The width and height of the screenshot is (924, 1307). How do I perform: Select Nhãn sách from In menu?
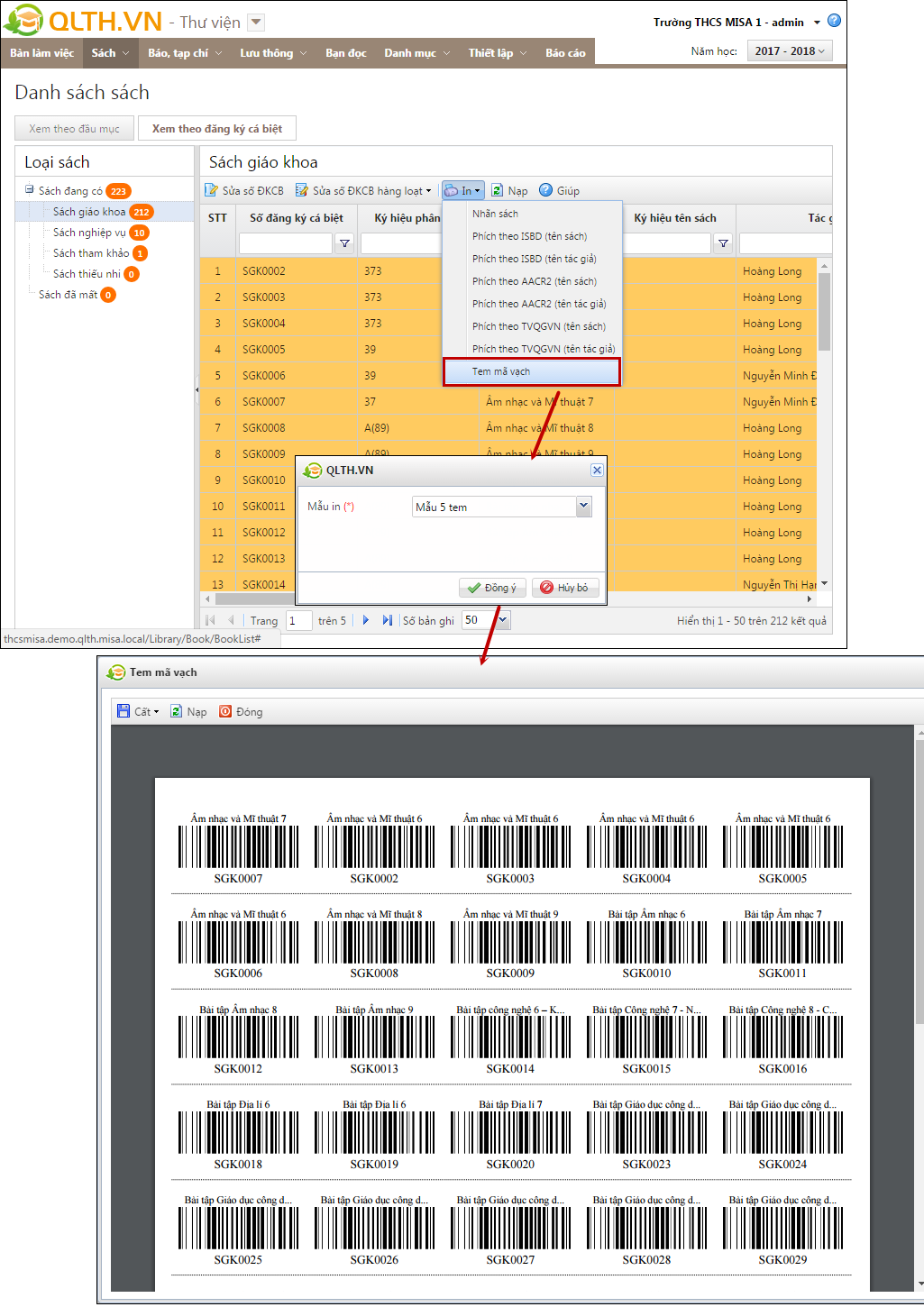pyautogui.click(x=532, y=214)
